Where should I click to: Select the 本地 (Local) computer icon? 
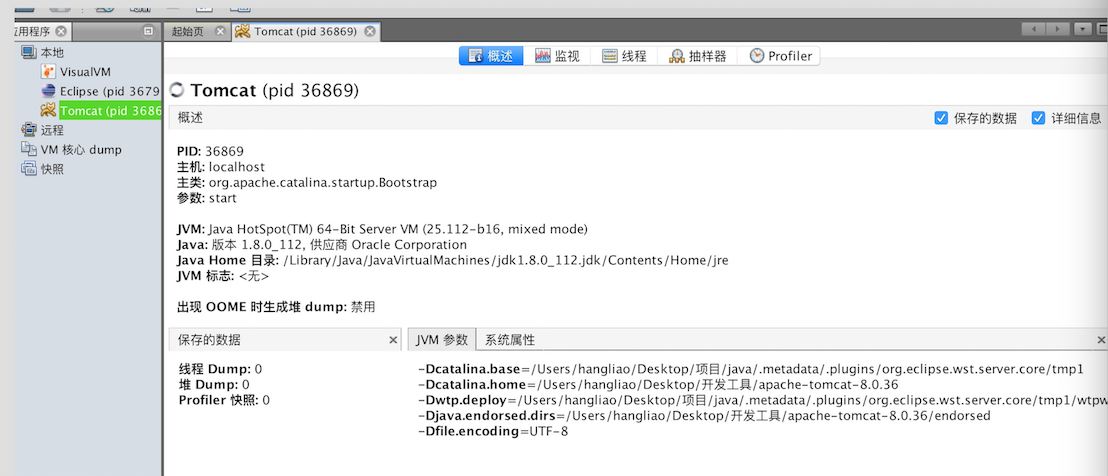pyautogui.click(x=28, y=52)
